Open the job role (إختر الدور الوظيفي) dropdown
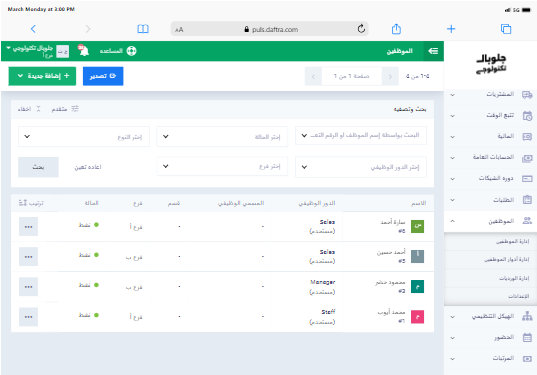Viewport: 537px width, 375px height. (x=361, y=167)
